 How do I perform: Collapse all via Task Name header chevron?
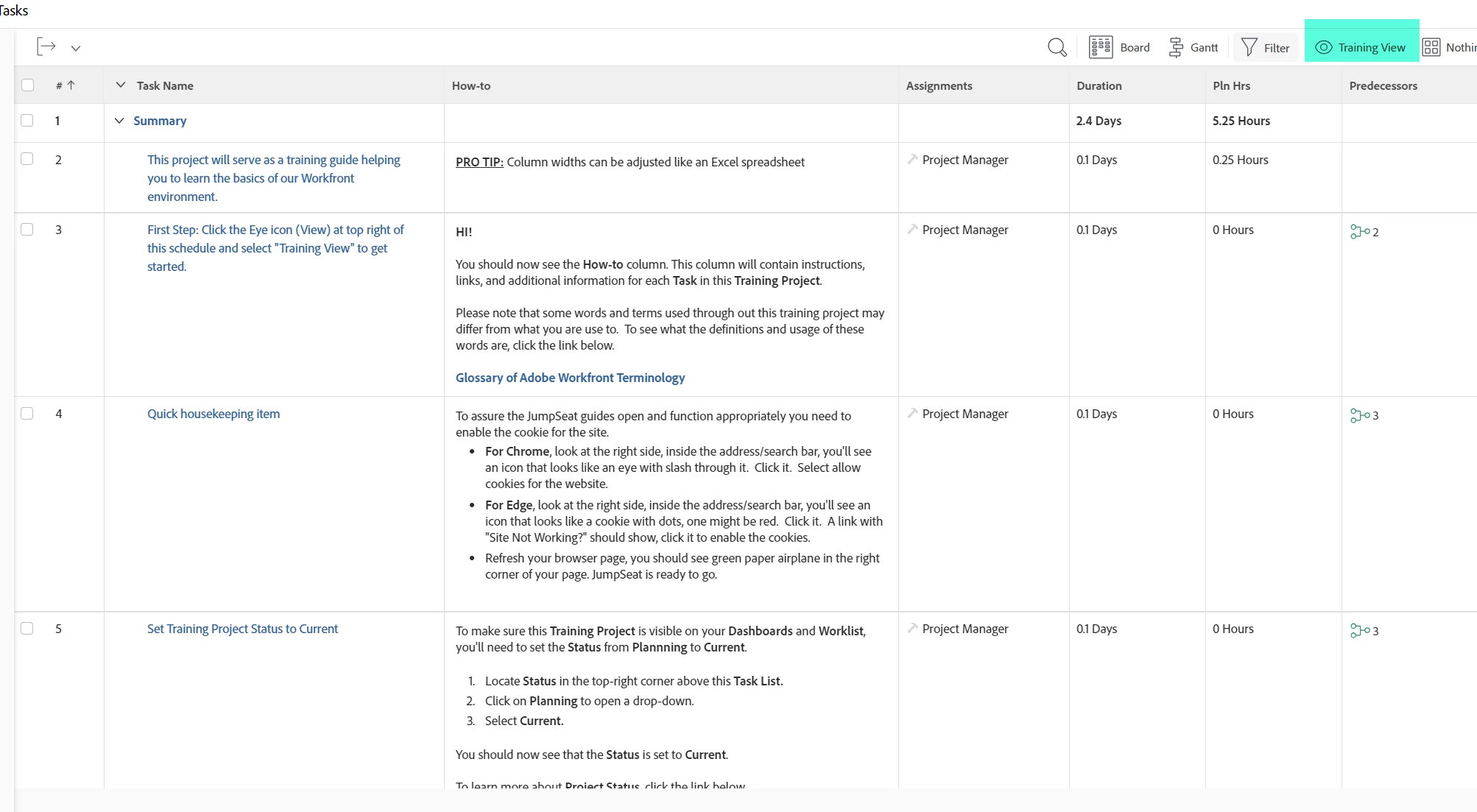[121, 85]
